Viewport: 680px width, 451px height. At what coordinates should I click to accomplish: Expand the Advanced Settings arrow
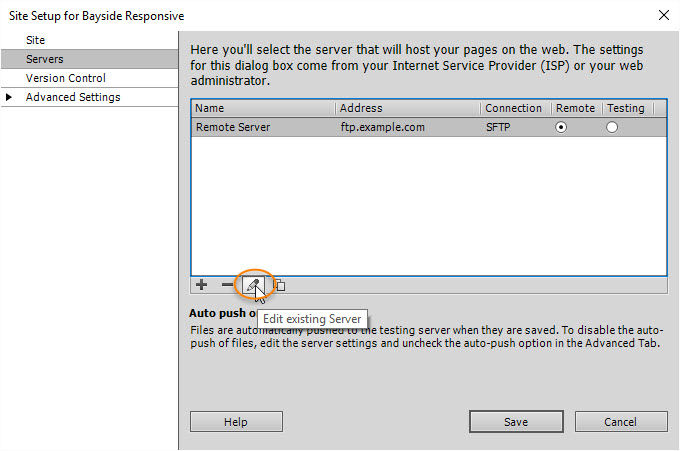click(x=9, y=97)
